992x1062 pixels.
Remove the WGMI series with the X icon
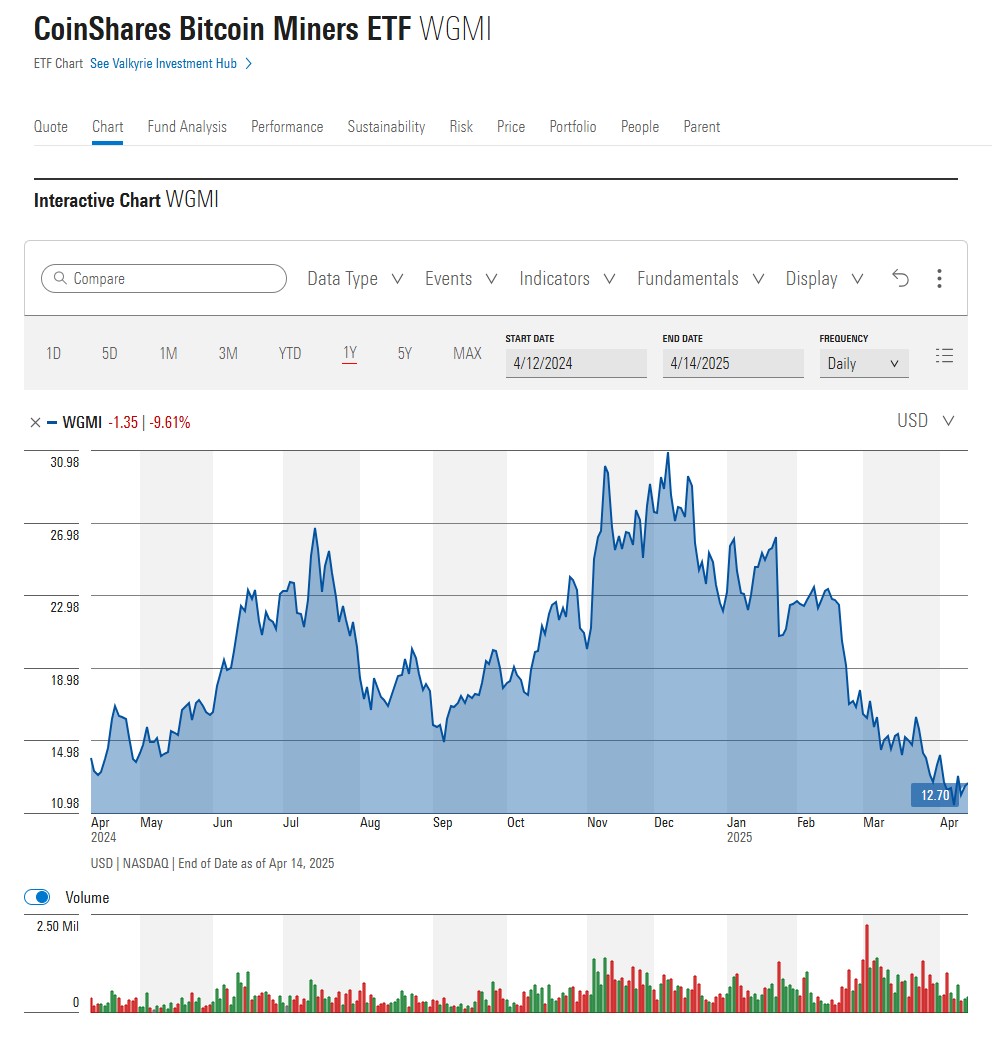click(34, 422)
